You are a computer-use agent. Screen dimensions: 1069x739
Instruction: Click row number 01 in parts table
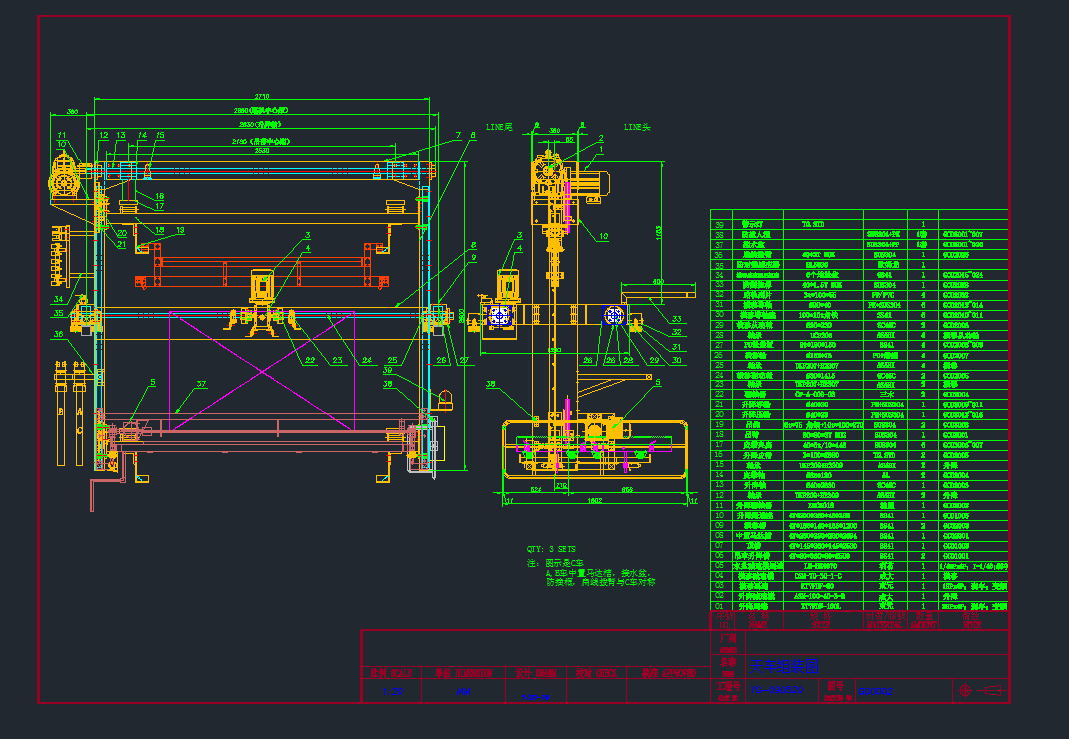pyautogui.click(x=719, y=606)
